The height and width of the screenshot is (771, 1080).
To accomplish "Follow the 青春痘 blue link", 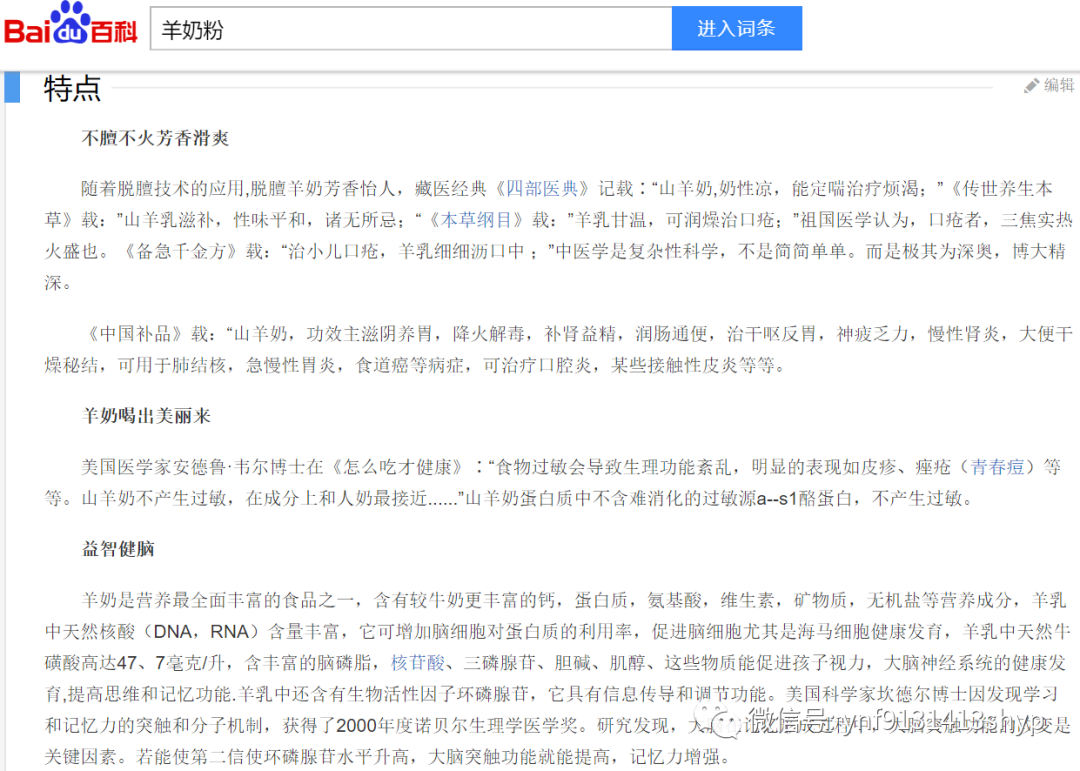I will 998,464.
